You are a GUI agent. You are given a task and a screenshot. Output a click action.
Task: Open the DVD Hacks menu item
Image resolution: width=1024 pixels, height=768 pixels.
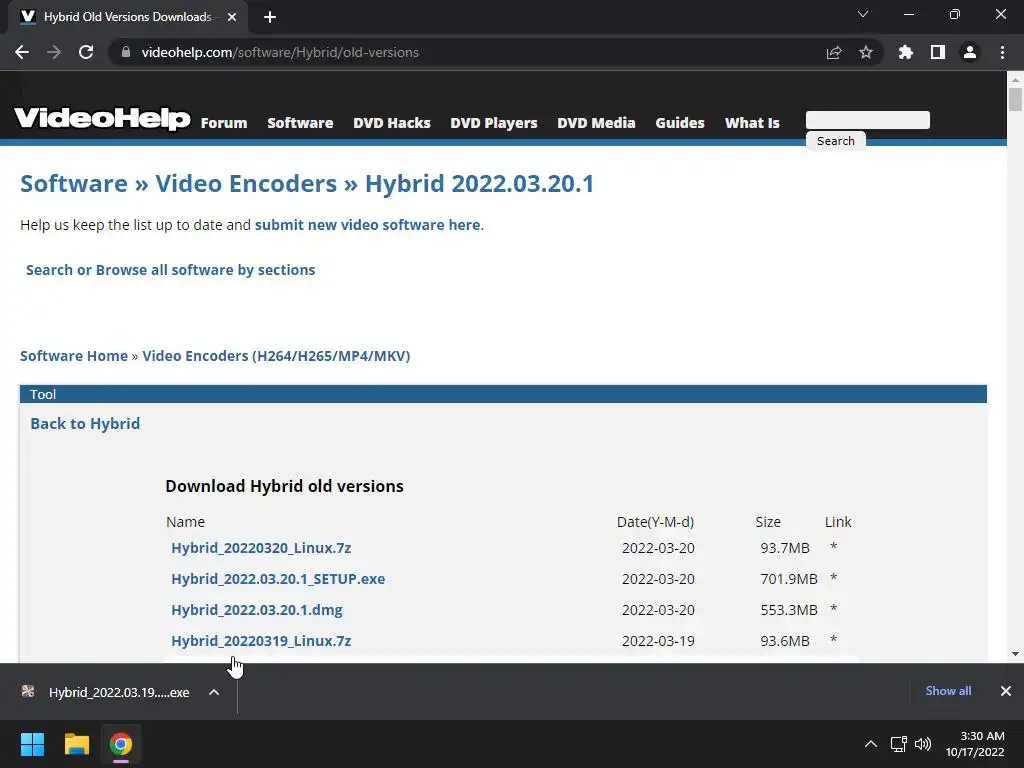tap(392, 123)
